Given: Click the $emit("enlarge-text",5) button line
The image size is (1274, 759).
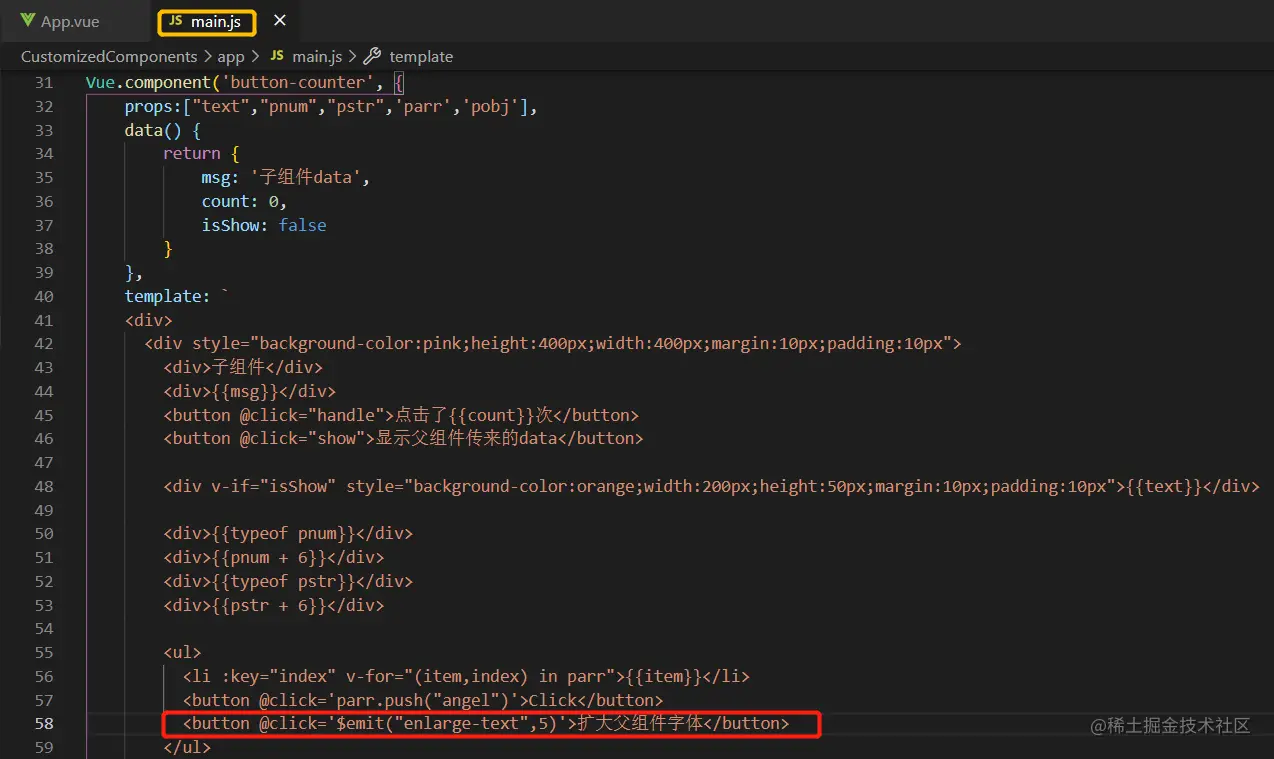Looking at the screenshot, I should tap(486, 723).
